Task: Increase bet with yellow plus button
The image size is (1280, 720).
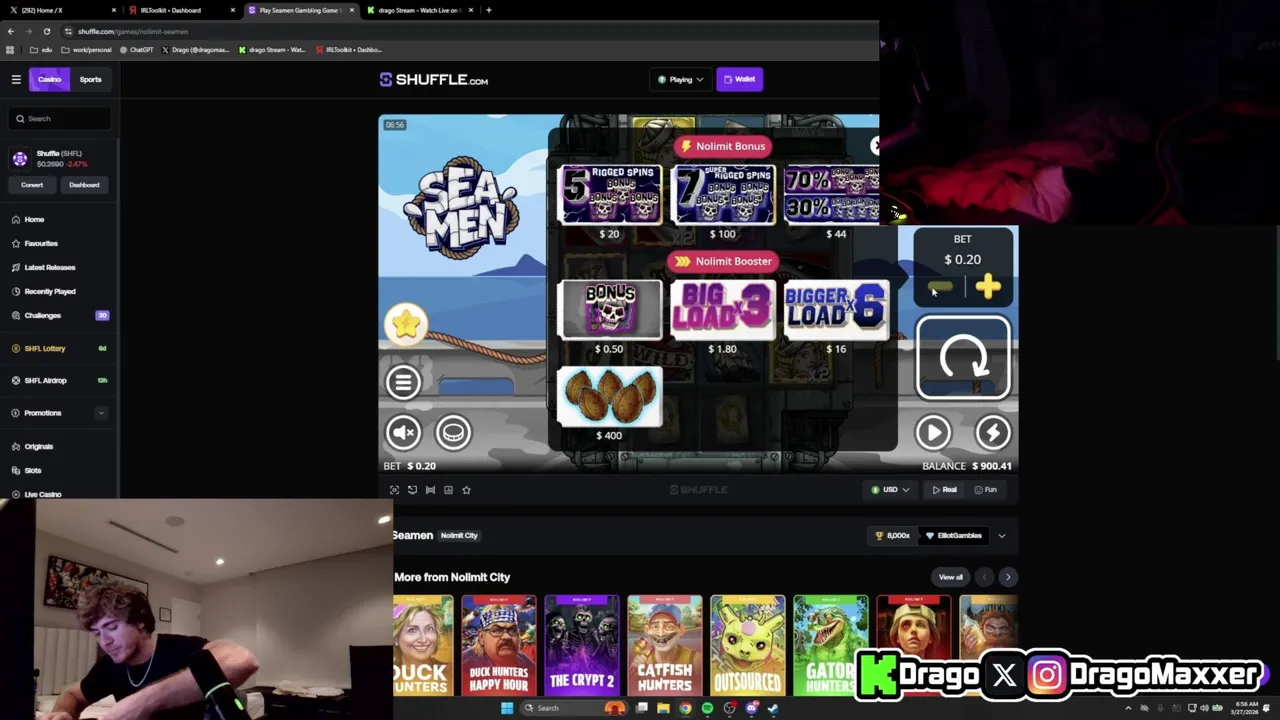Action: (x=988, y=288)
